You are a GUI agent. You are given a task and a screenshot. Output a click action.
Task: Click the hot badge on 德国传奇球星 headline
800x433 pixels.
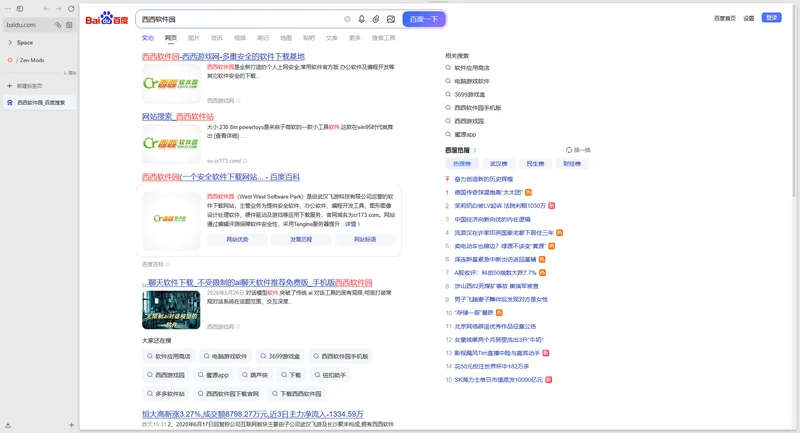529,192
